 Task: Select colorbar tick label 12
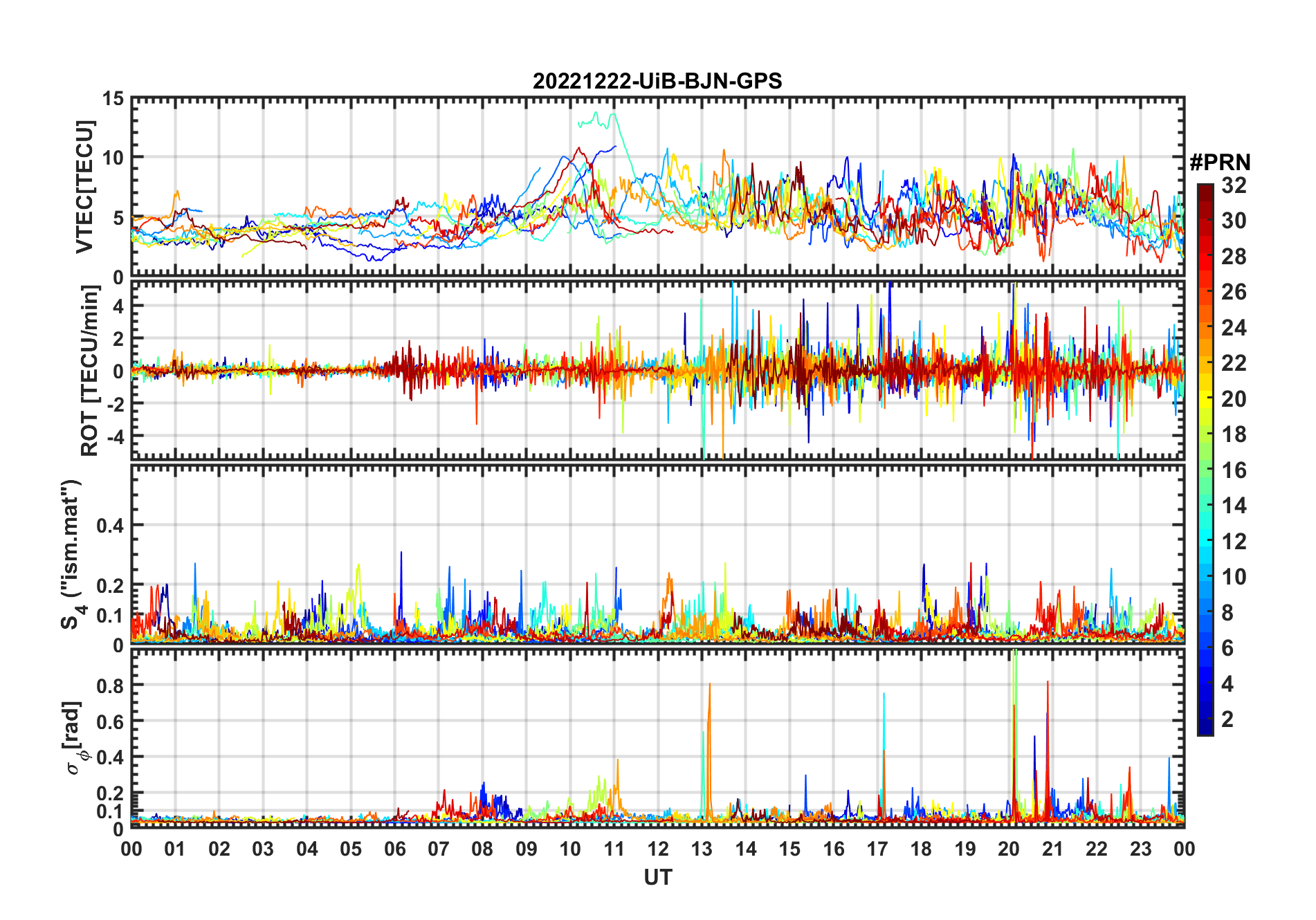[1234, 542]
